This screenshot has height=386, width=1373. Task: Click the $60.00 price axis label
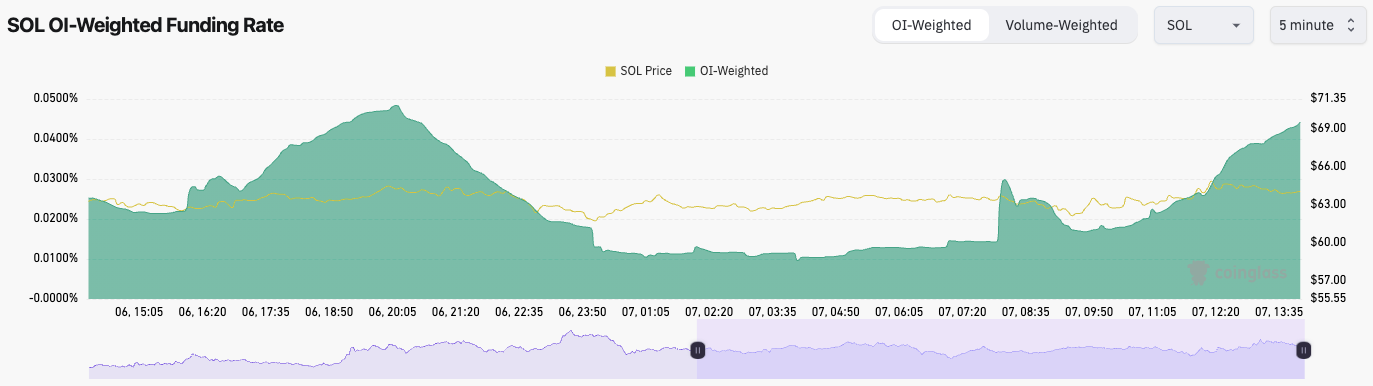(1327, 242)
